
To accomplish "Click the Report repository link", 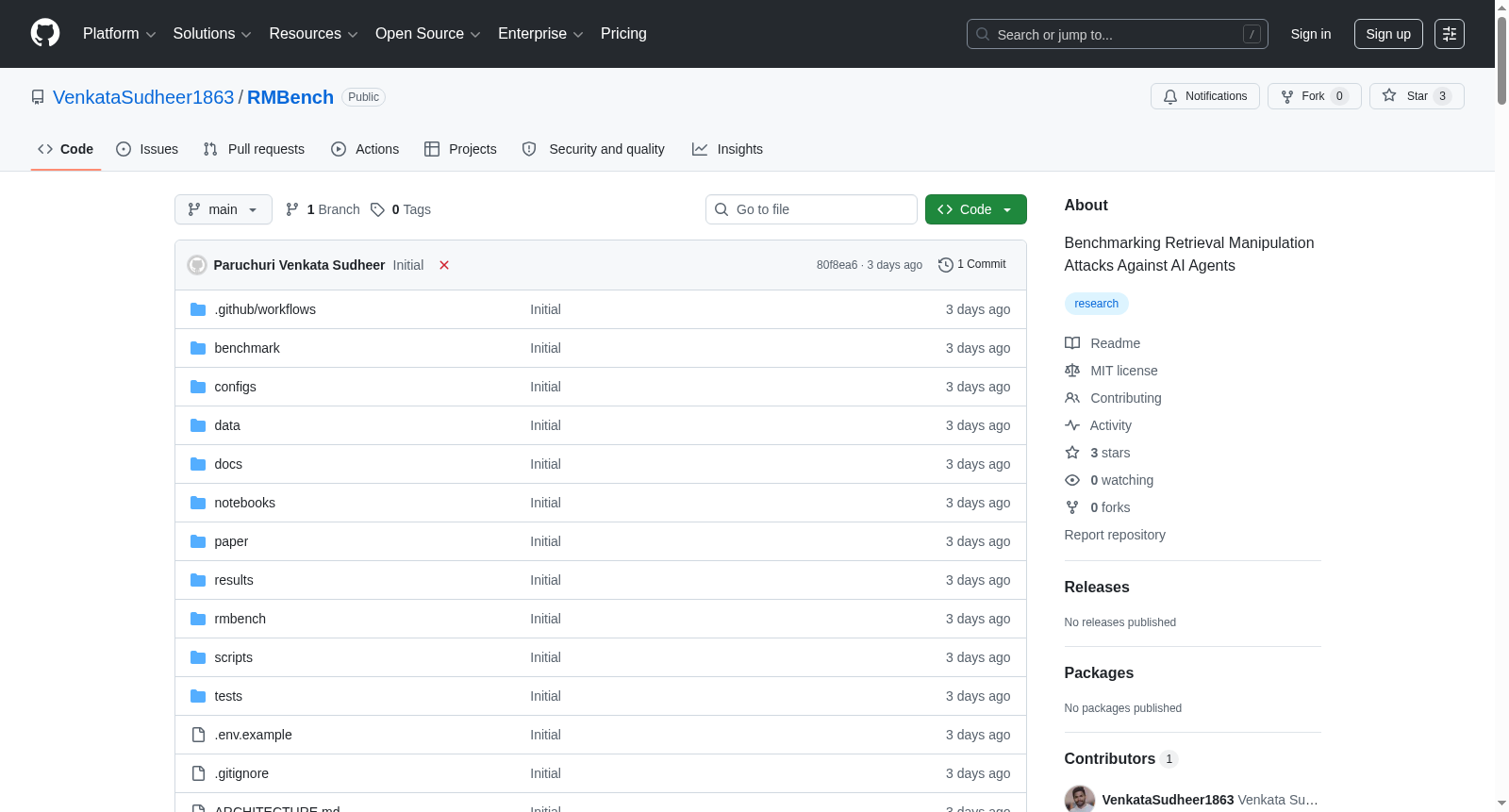I will point(1115,535).
